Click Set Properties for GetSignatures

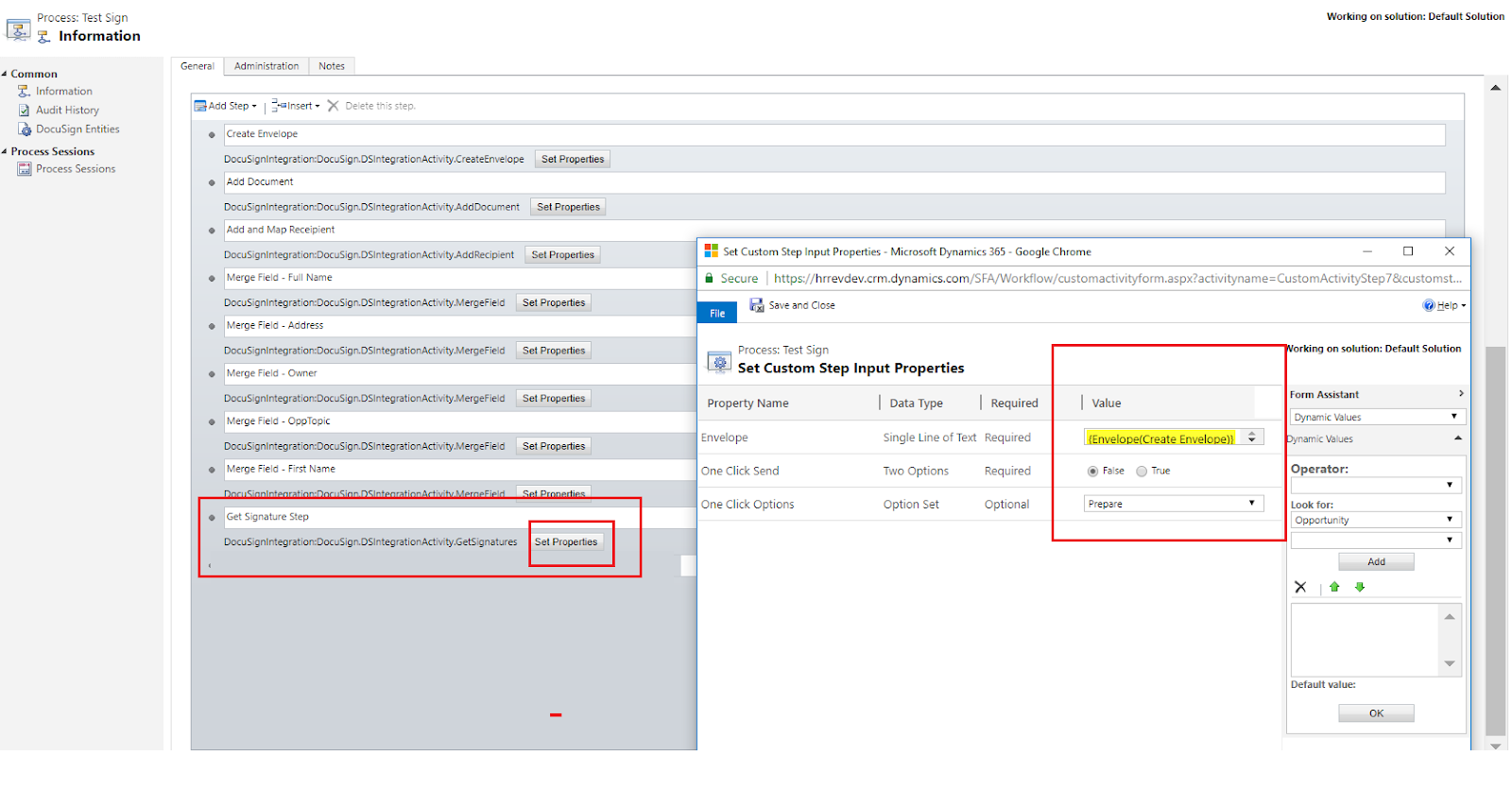tap(566, 542)
